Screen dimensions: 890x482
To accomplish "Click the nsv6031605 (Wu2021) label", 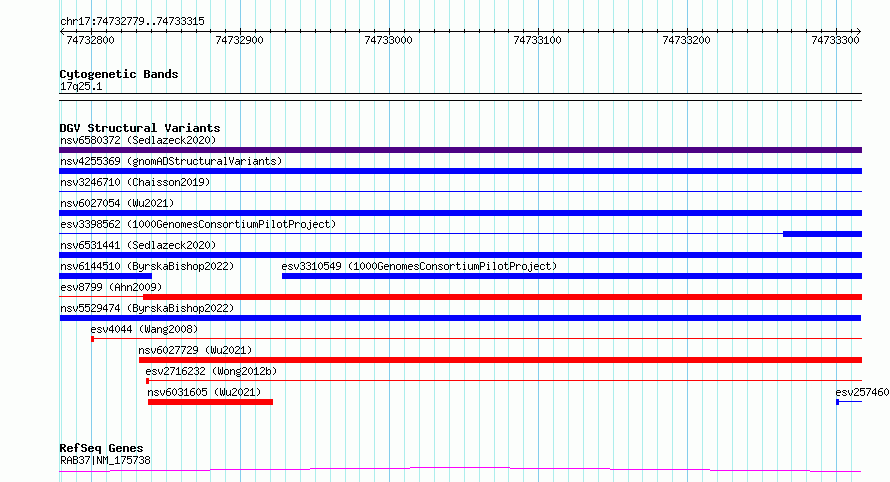I will pos(204,392).
